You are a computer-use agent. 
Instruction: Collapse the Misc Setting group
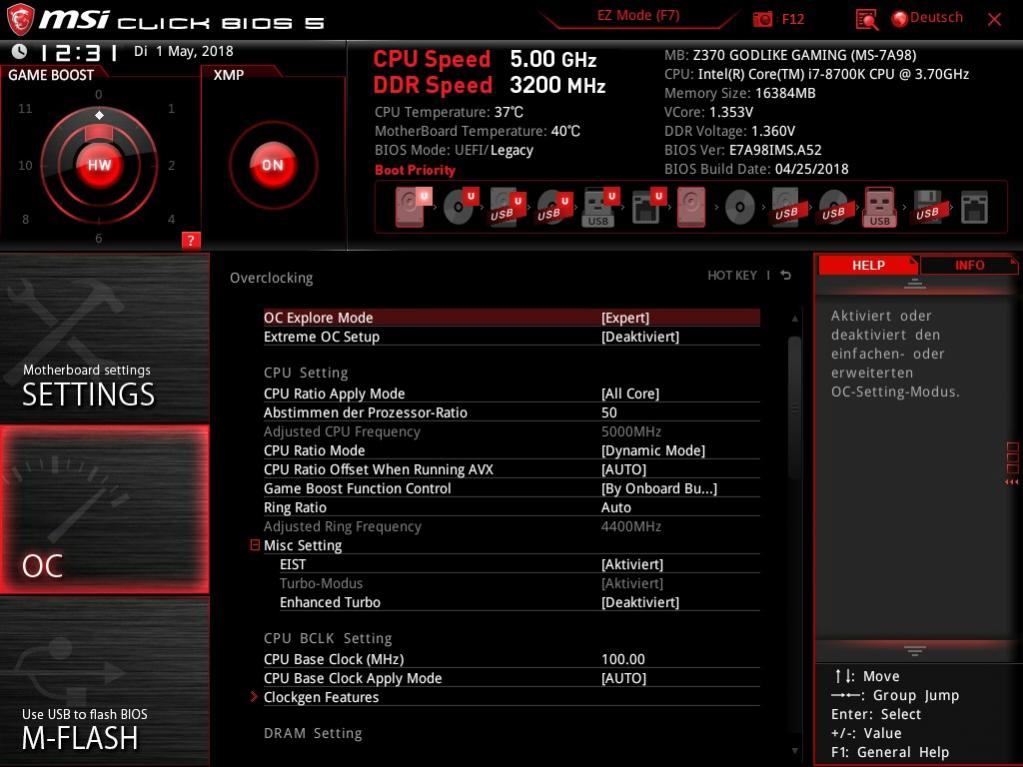255,545
